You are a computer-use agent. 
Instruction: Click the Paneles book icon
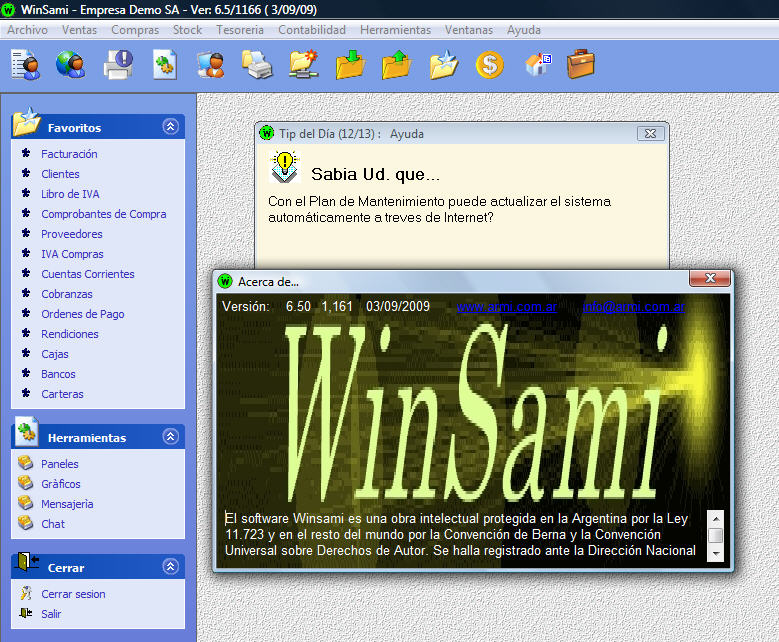[x=25, y=463]
